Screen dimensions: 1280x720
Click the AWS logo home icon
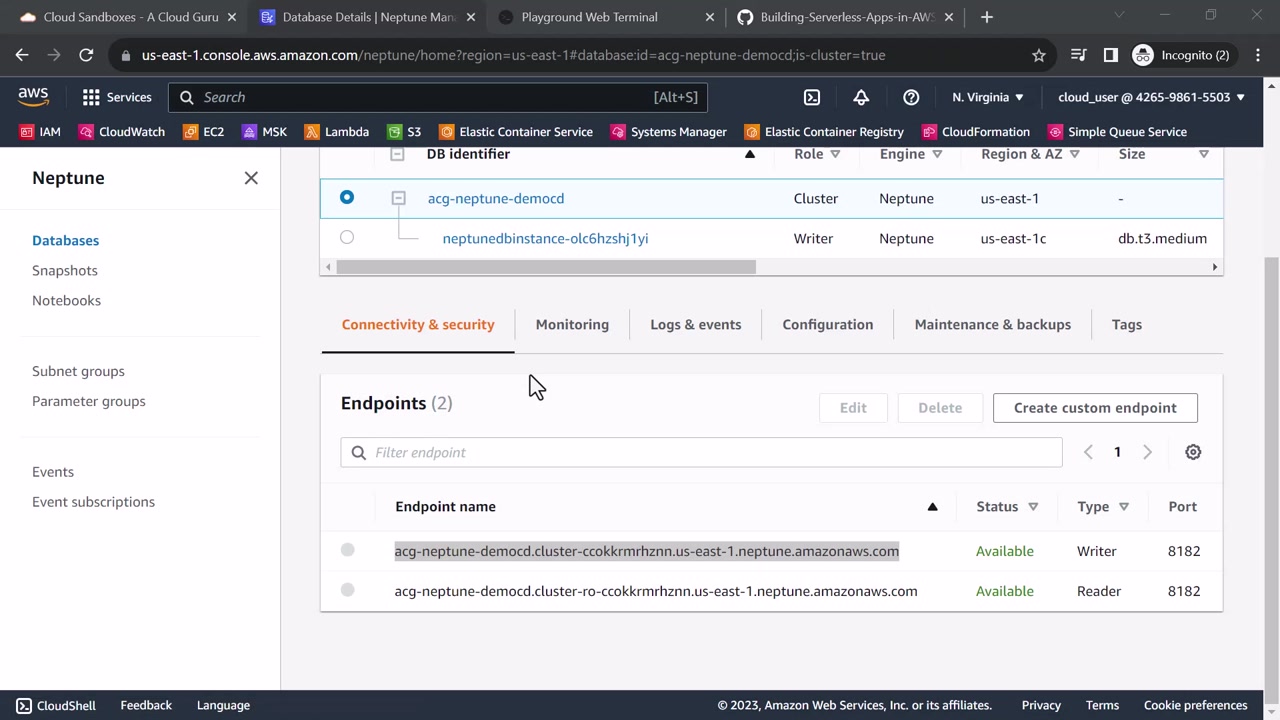(x=33, y=97)
